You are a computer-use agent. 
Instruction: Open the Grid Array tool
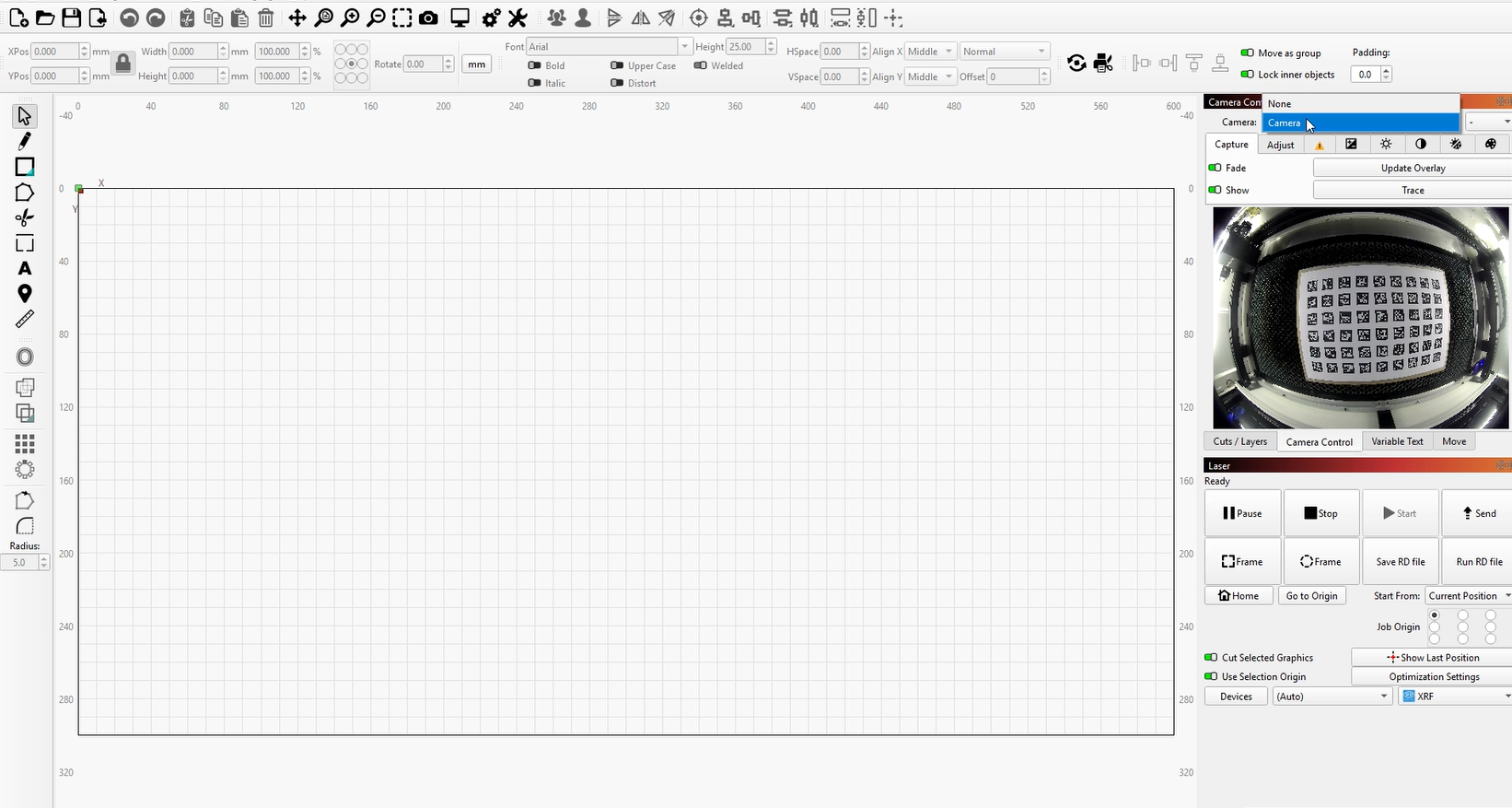click(x=25, y=443)
